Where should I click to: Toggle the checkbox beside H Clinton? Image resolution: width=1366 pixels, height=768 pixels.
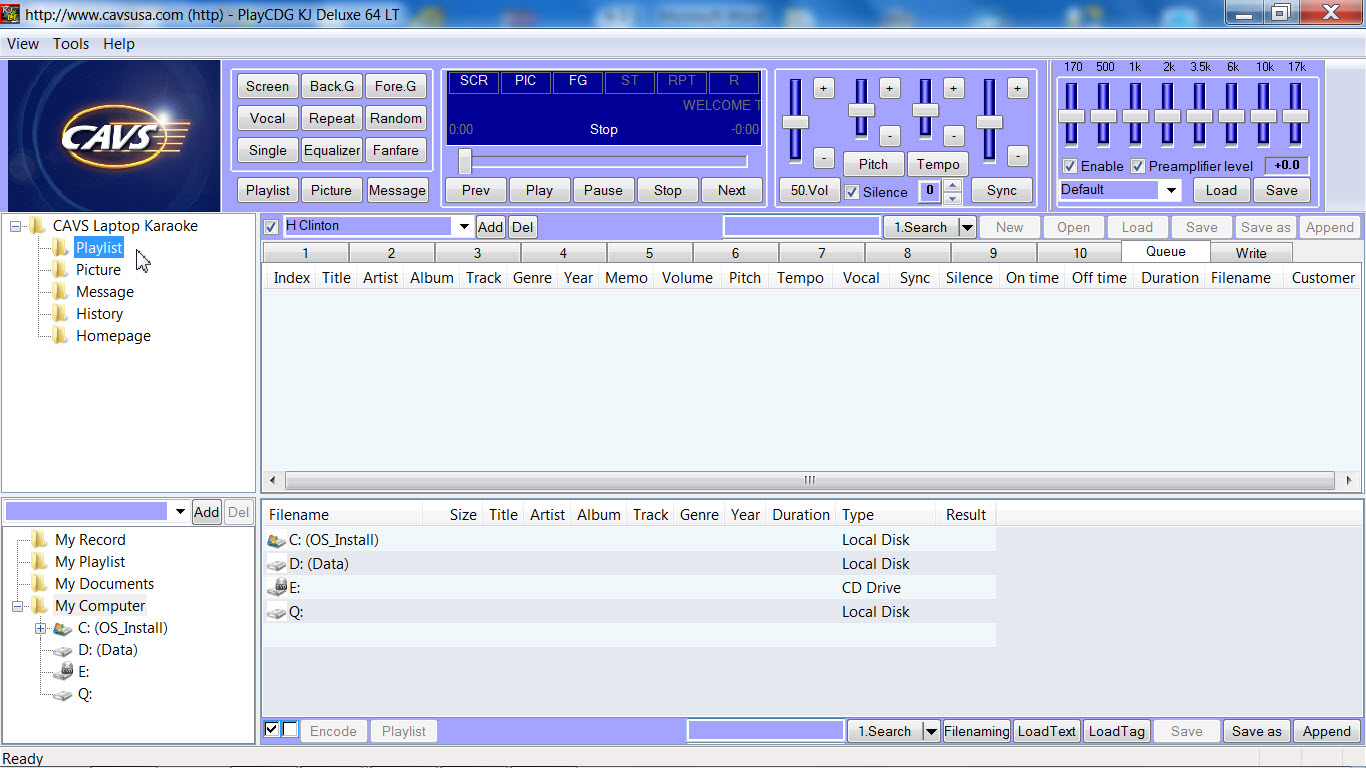click(271, 227)
